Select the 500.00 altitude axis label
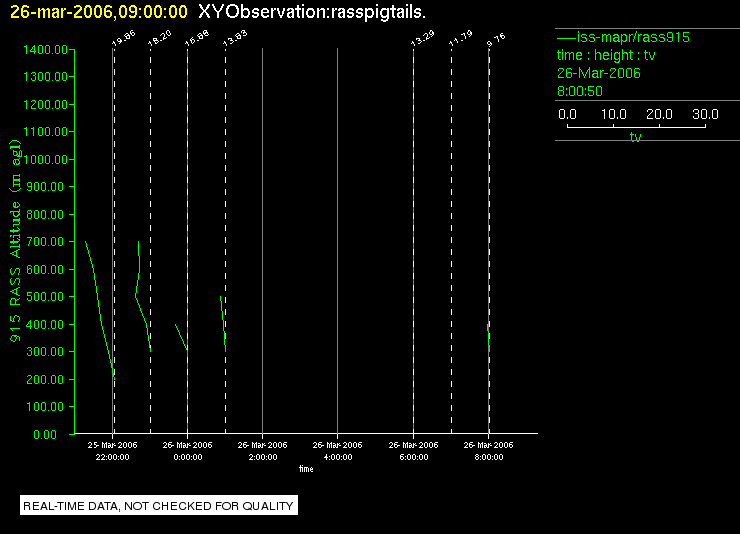The width and height of the screenshot is (740, 534). tap(45, 297)
